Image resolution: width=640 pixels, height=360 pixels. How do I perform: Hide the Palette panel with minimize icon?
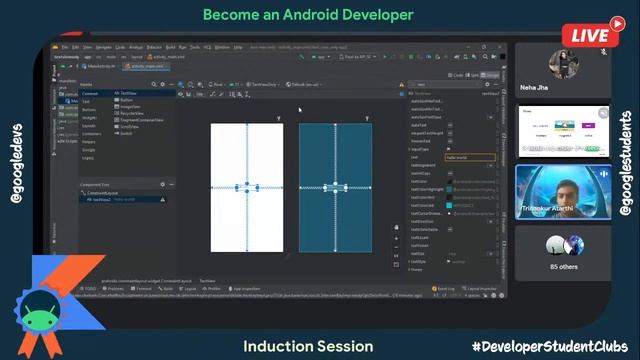(171, 84)
